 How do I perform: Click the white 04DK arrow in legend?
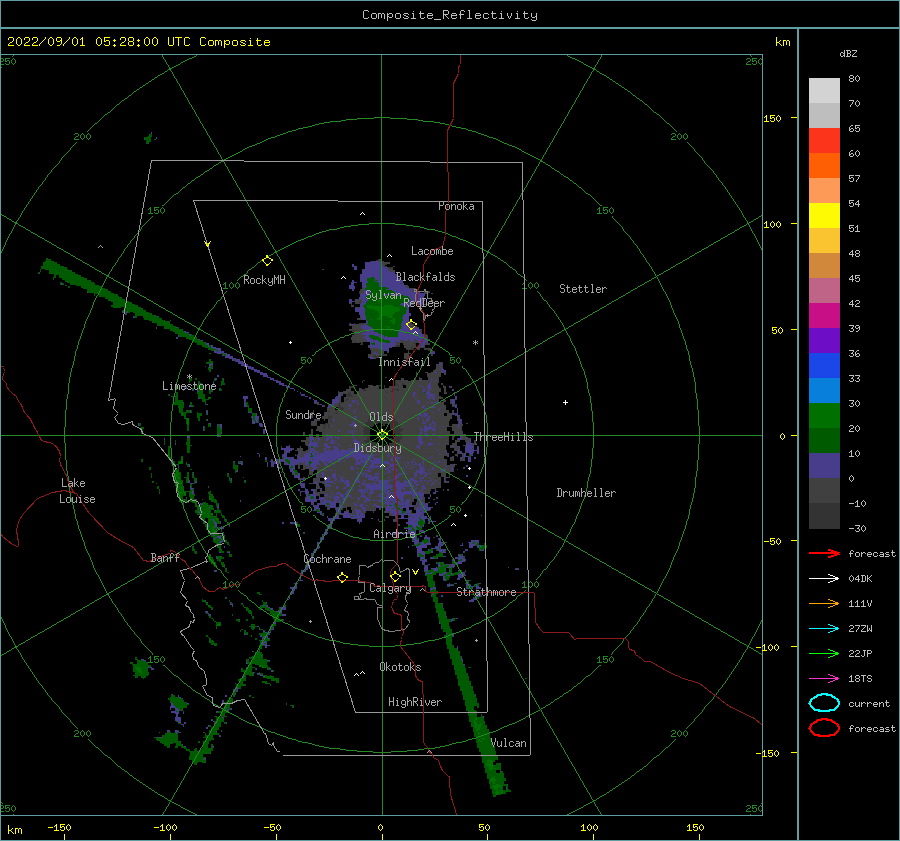tap(824, 578)
